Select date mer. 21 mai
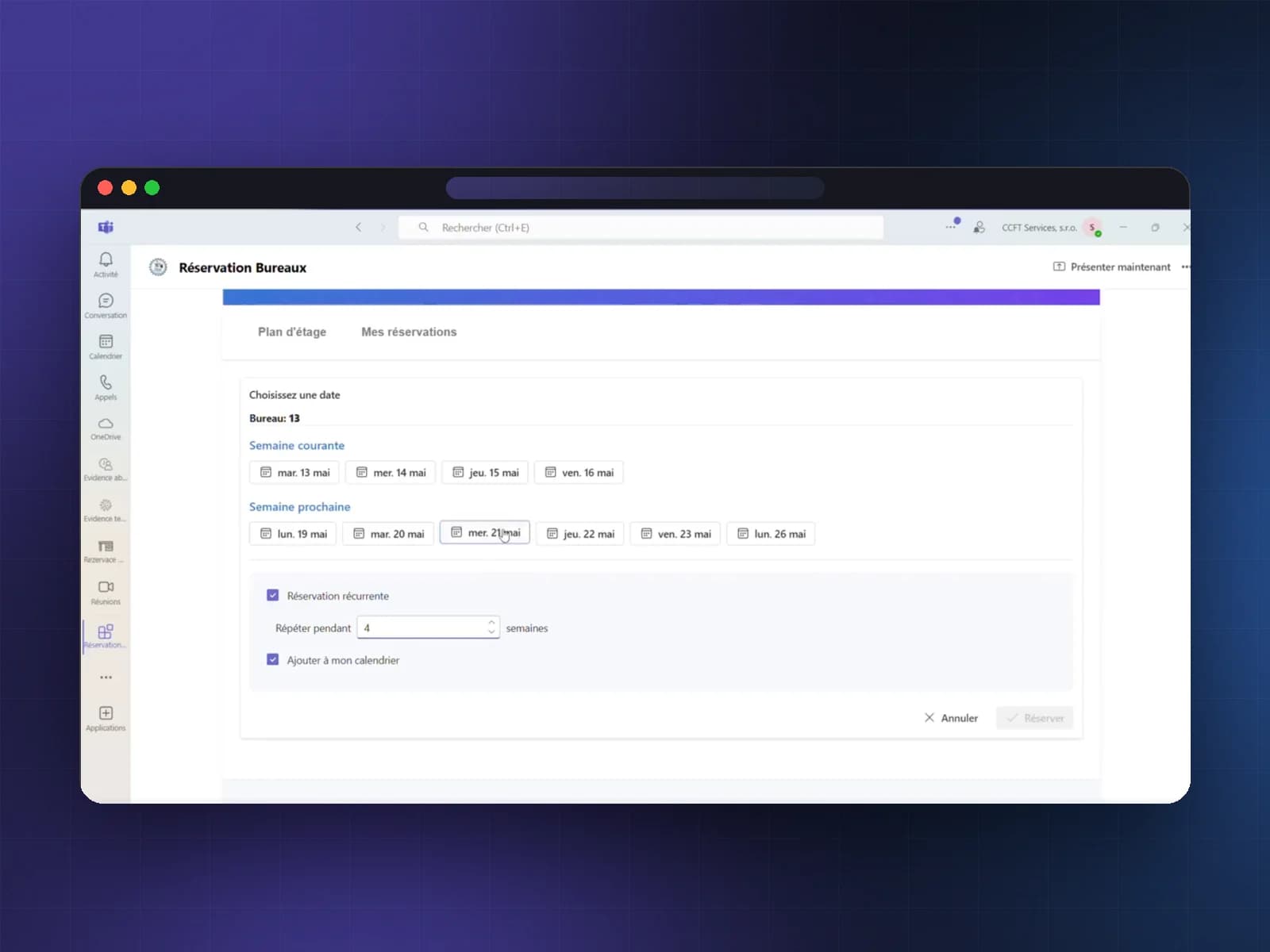1270x952 pixels. coord(485,532)
